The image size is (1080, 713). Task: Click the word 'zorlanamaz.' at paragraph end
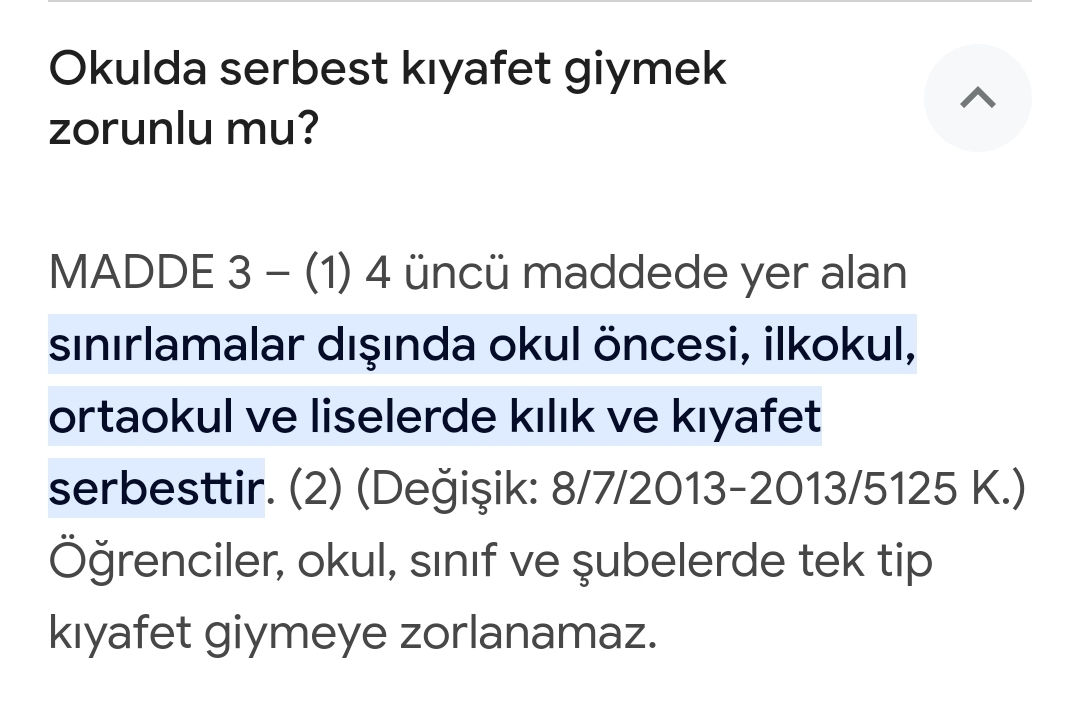pyautogui.click(x=528, y=633)
